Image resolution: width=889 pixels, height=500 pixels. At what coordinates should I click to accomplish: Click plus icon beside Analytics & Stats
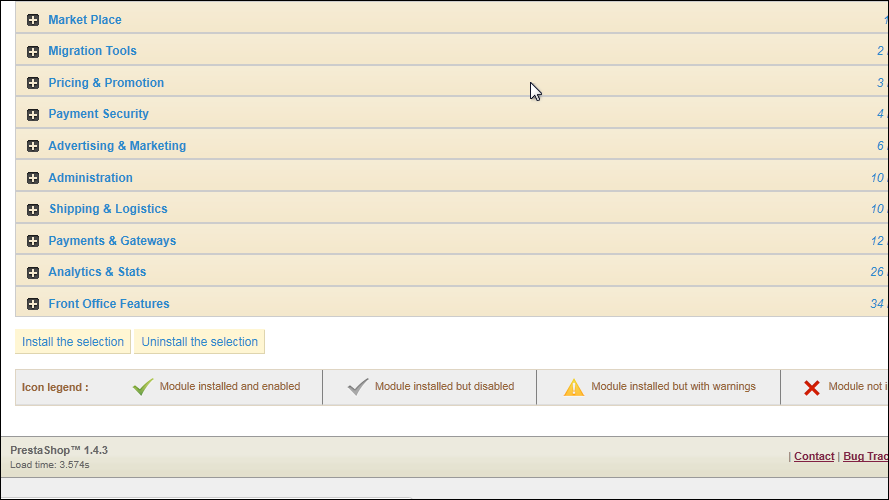33,272
